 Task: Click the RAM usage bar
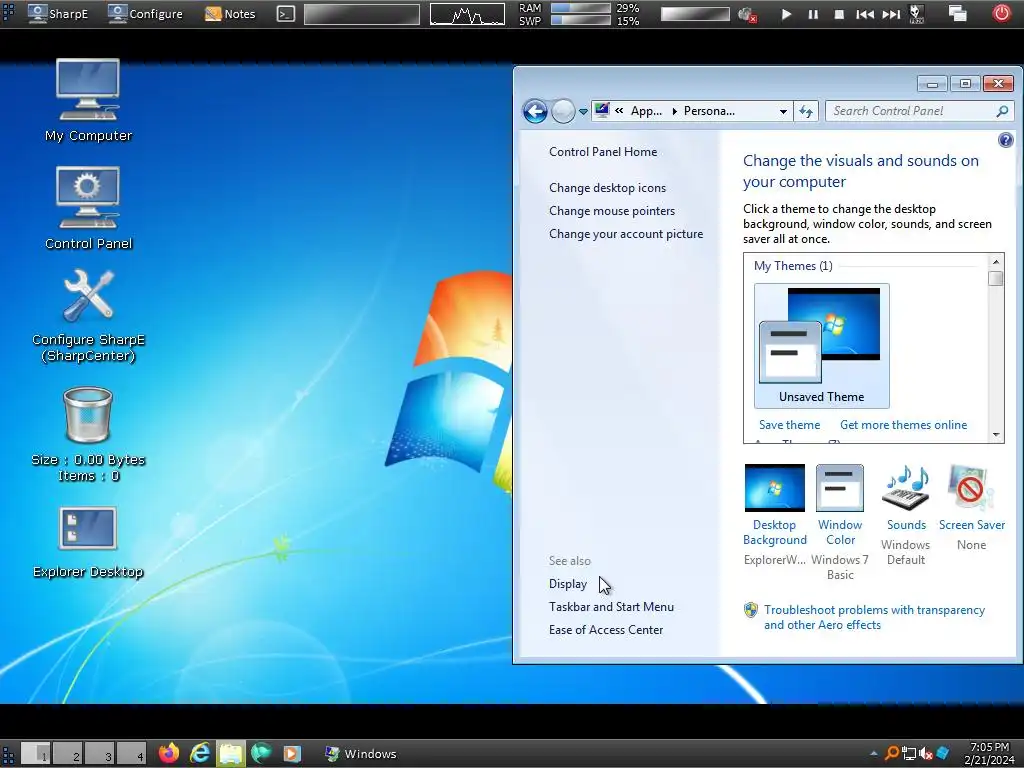(581, 8)
